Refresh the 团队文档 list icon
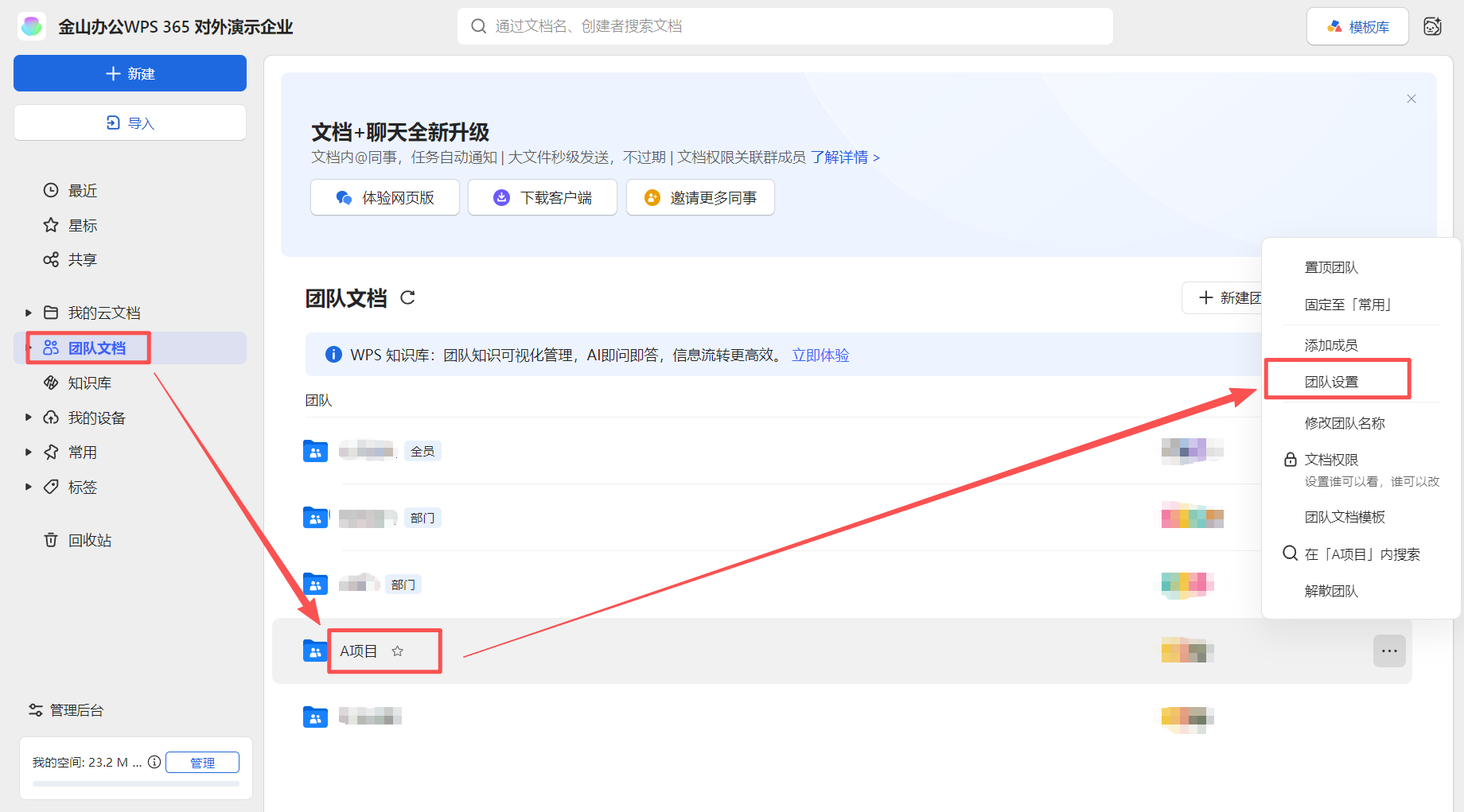The width and height of the screenshot is (1464, 812). 407,297
